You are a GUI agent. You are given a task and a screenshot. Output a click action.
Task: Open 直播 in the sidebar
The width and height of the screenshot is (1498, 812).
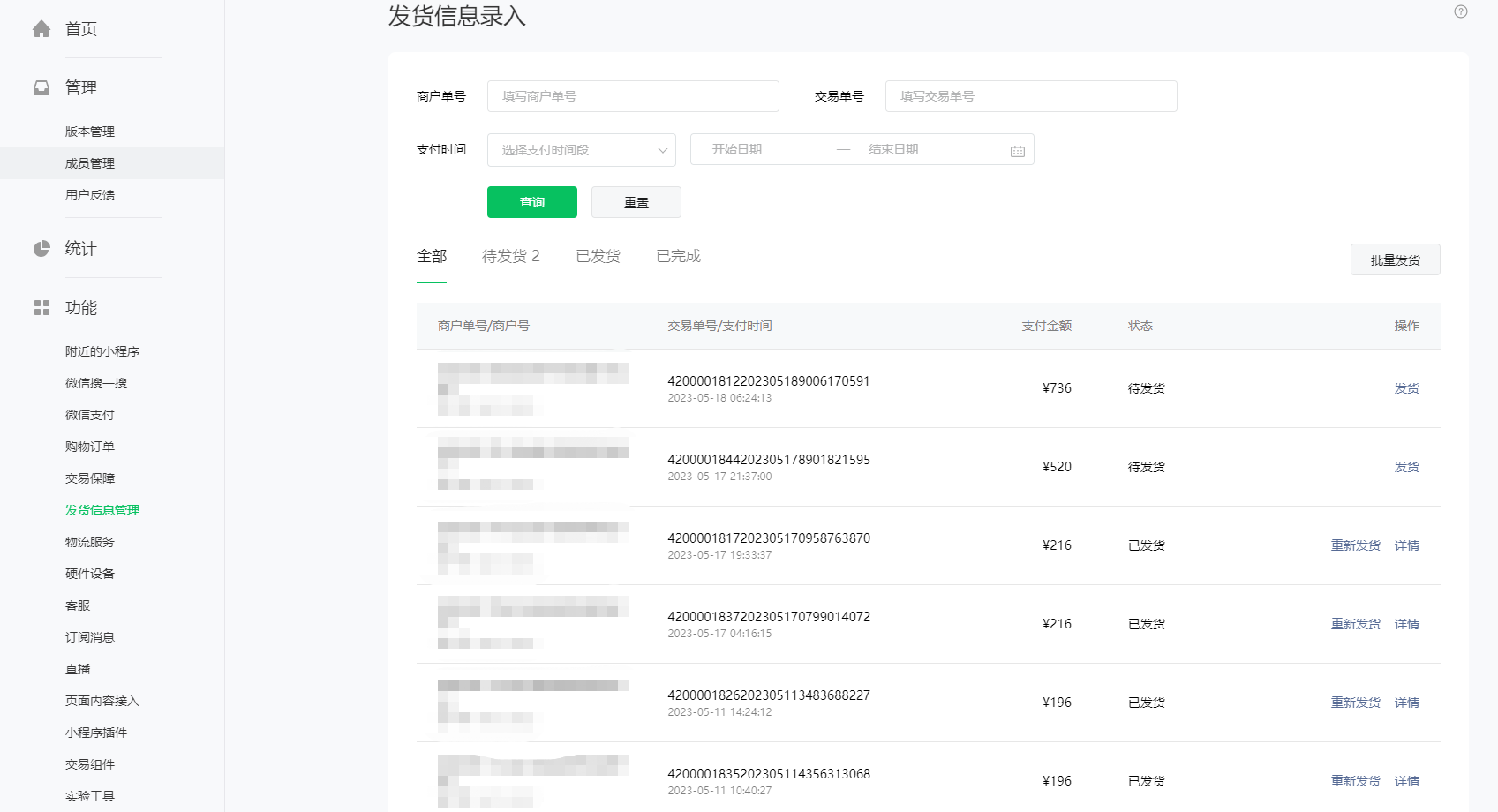pyautogui.click(x=78, y=669)
